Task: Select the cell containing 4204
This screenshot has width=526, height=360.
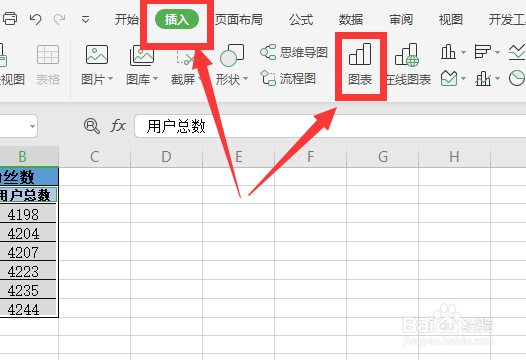Action: [29, 233]
